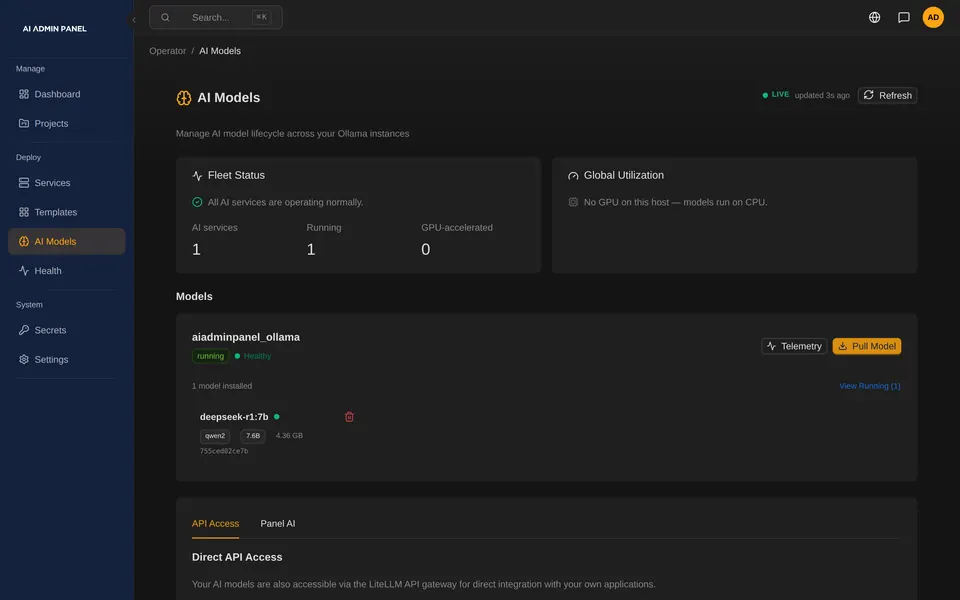
Task: Open Telemetry for aiadminpanel_ollama
Action: [x=794, y=347]
